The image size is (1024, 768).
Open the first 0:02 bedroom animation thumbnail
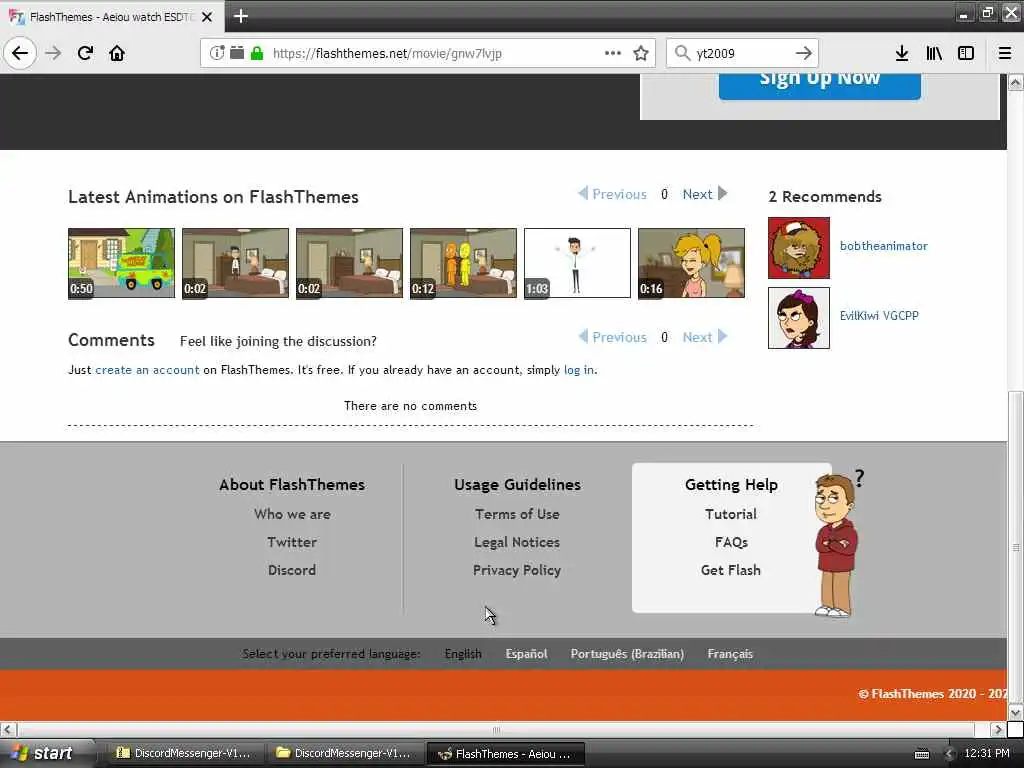pyautogui.click(x=235, y=263)
